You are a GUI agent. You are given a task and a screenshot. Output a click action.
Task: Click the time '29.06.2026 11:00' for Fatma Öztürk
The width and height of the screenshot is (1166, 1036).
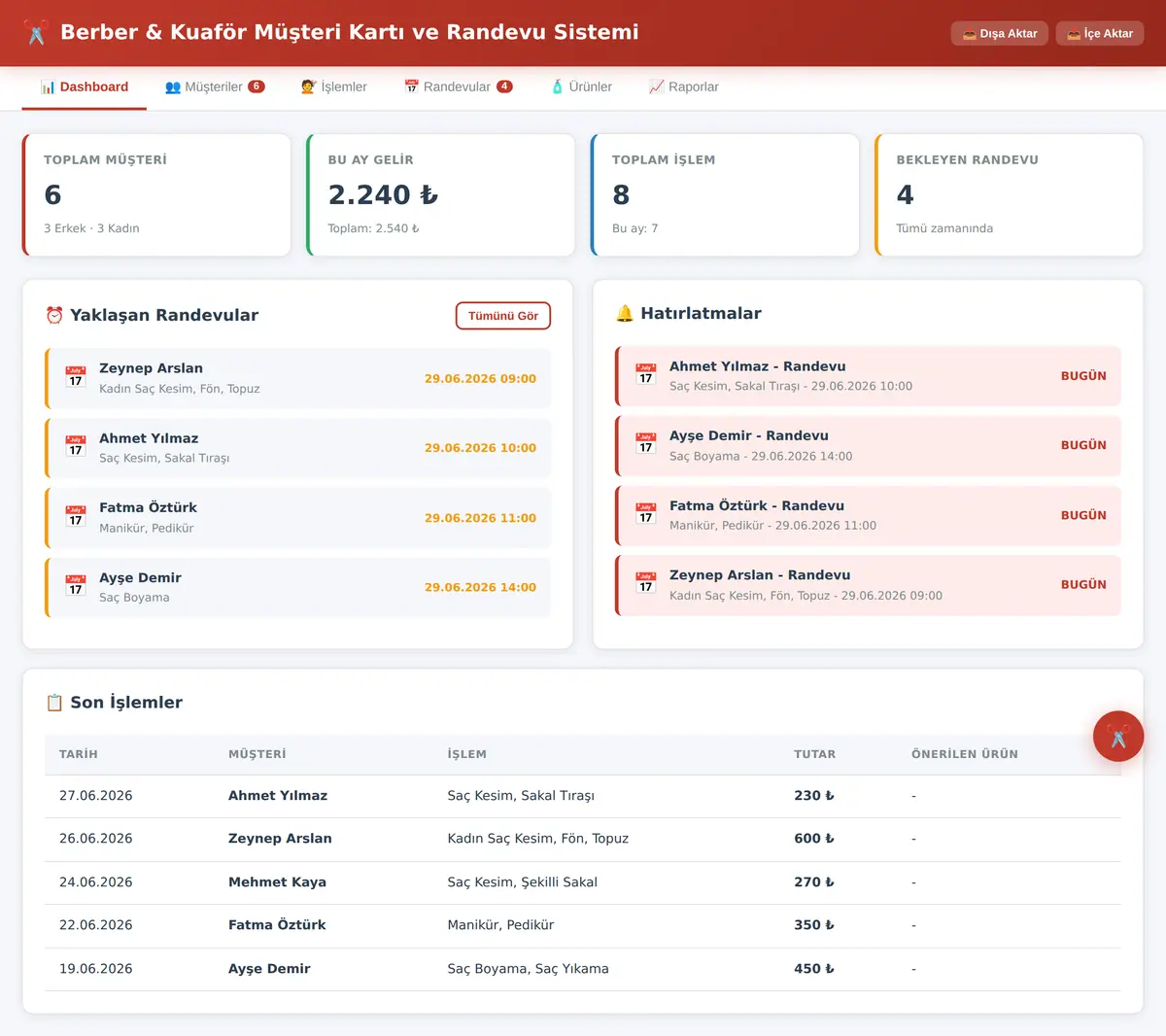pos(480,518)
